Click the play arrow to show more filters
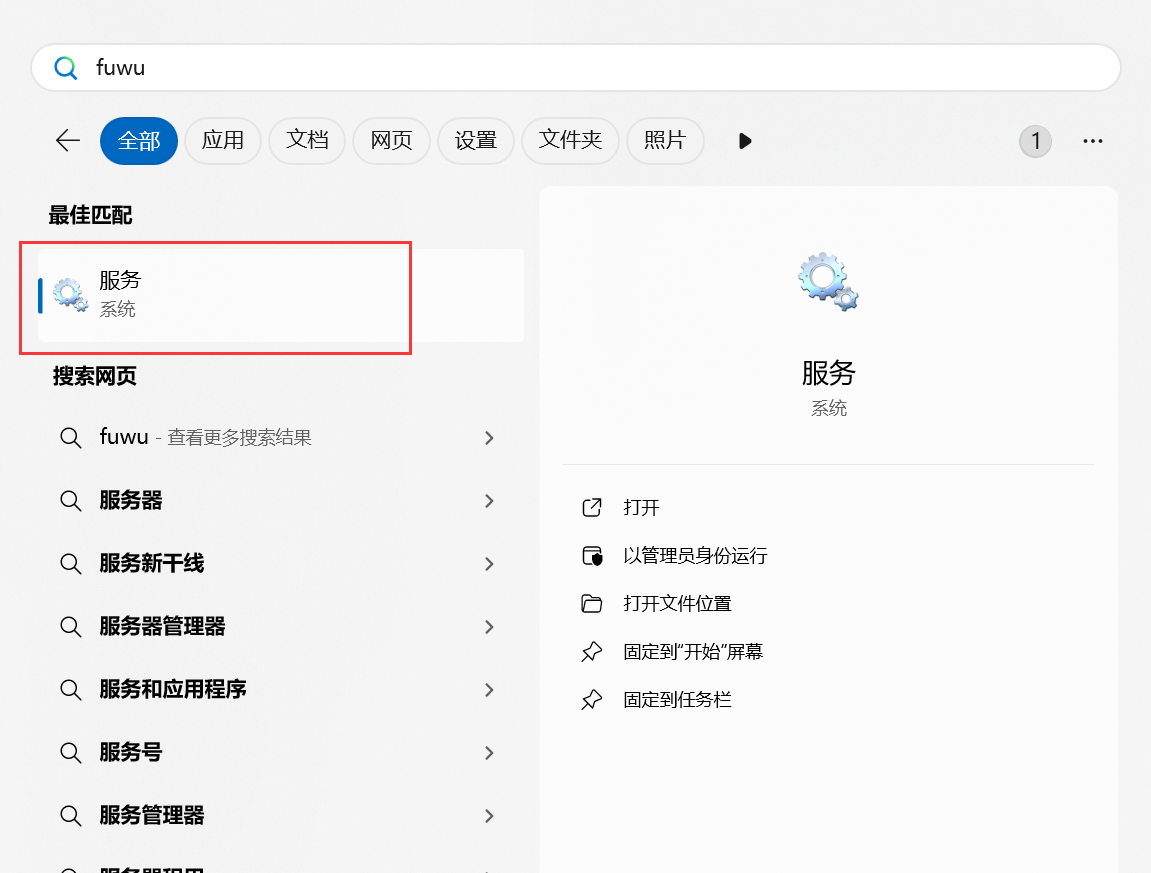Image resolution: width=1151 pixels, height=873 pixels. click(x=745, y=141)
